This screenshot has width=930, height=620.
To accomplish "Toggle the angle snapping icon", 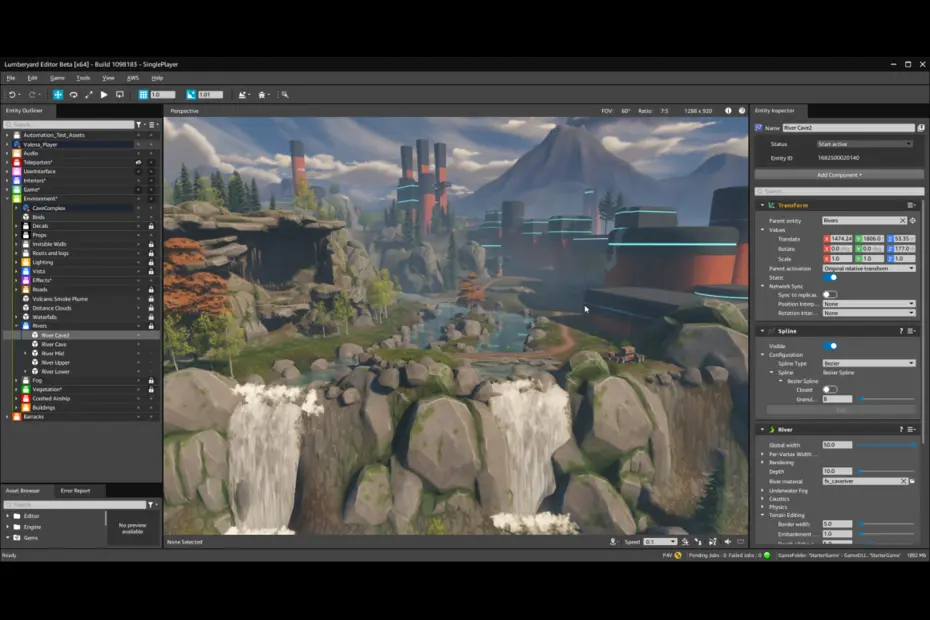I will (x=191, y=94).
